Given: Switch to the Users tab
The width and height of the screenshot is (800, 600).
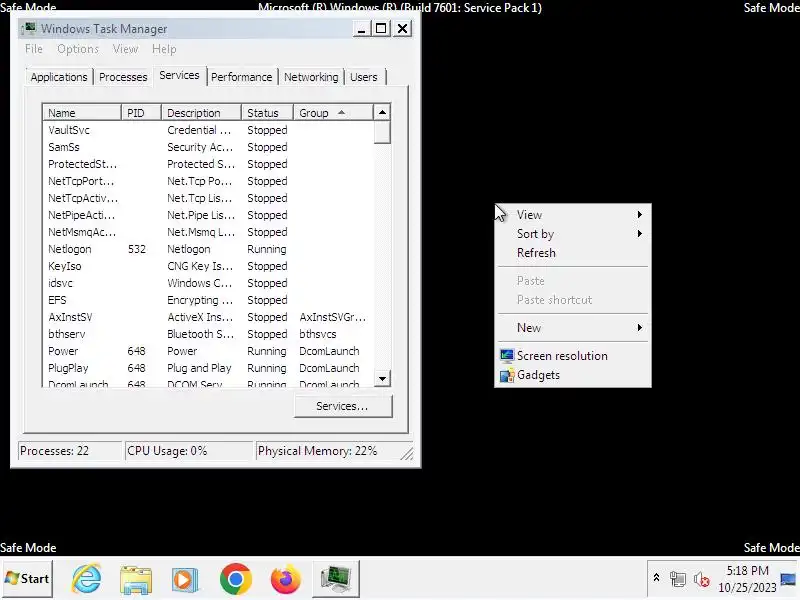Looking at the screenshot, I should 364,77.
